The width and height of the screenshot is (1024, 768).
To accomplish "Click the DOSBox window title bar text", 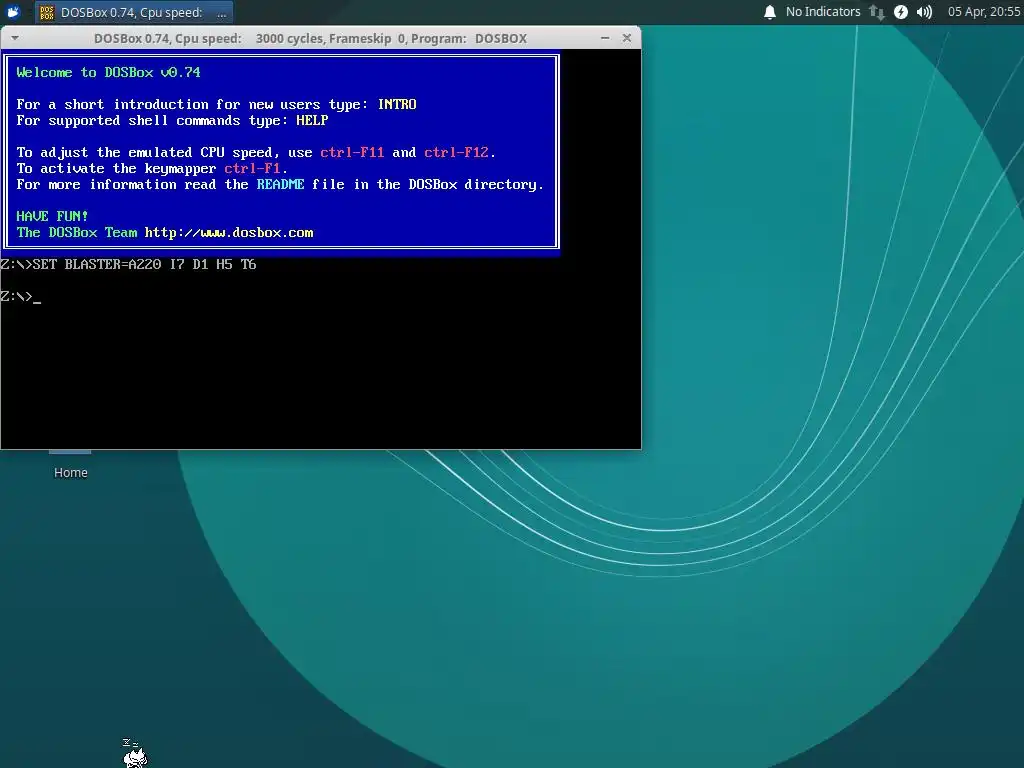I will [x=310, y=39].
